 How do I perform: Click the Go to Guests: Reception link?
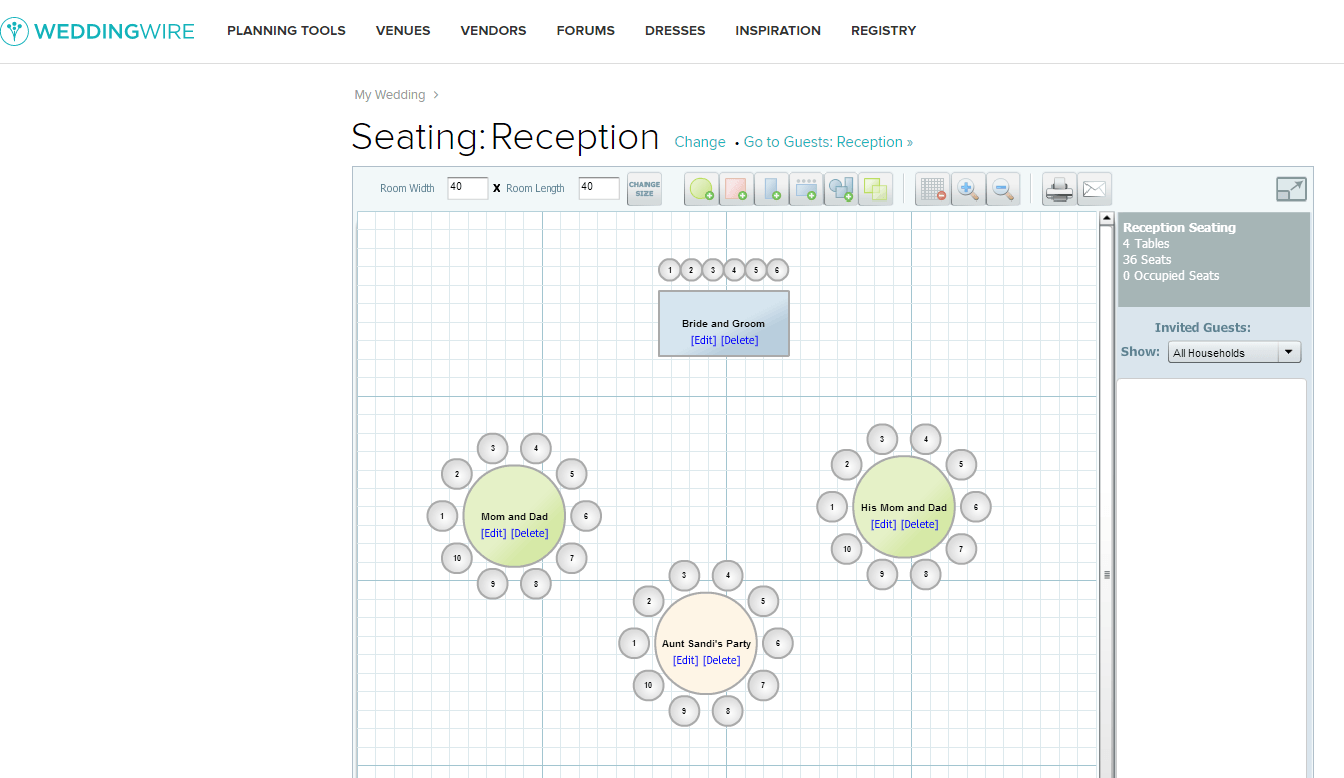(827, 142)
